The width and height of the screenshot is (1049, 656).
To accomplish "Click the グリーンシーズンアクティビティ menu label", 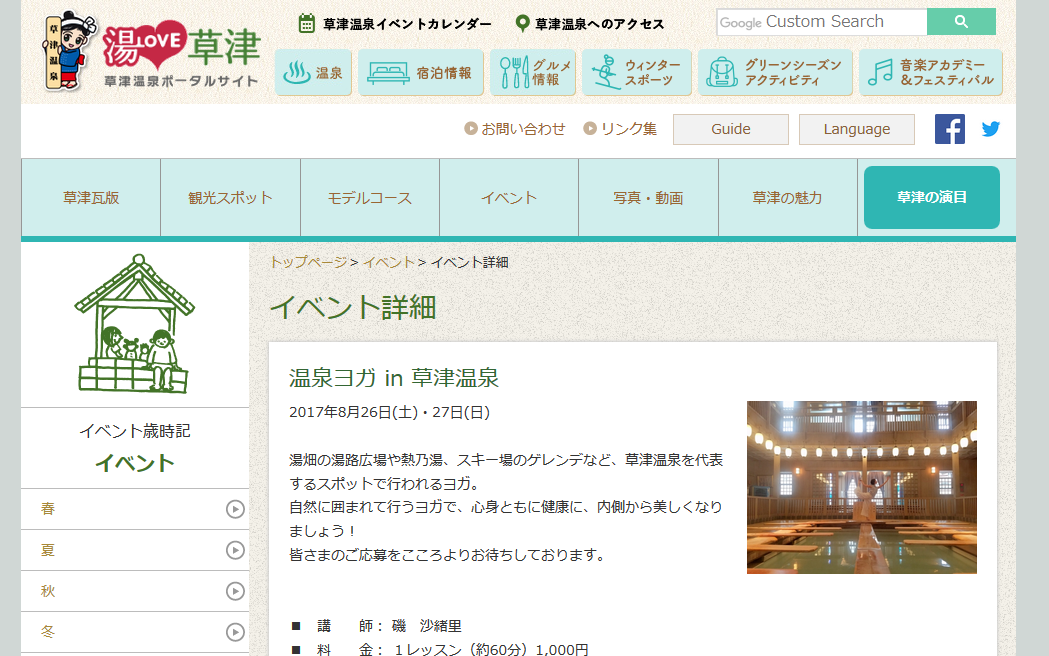I will (793, 72).
